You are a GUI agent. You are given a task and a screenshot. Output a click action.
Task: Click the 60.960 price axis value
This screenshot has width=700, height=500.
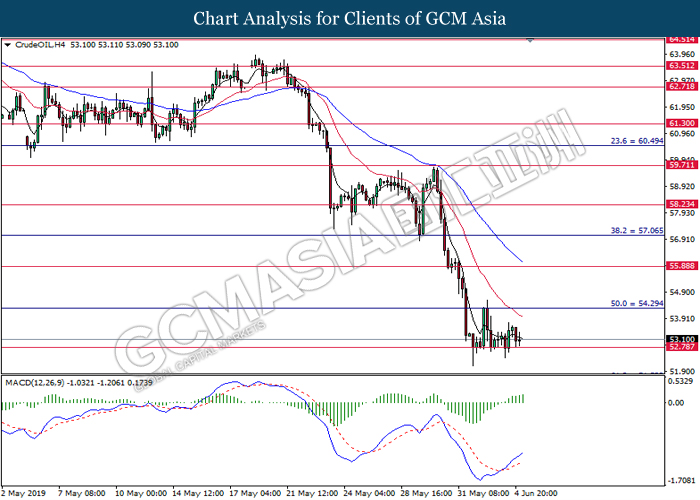tap(682, 133)
